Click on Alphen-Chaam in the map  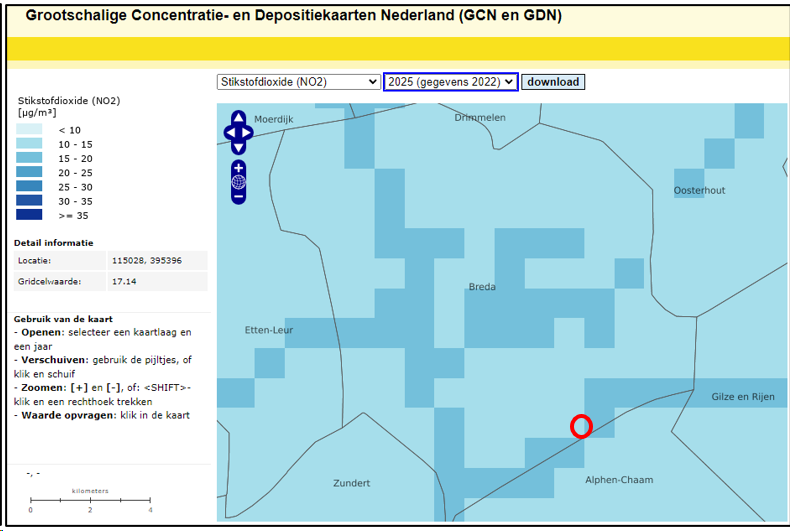click(619, 480)
